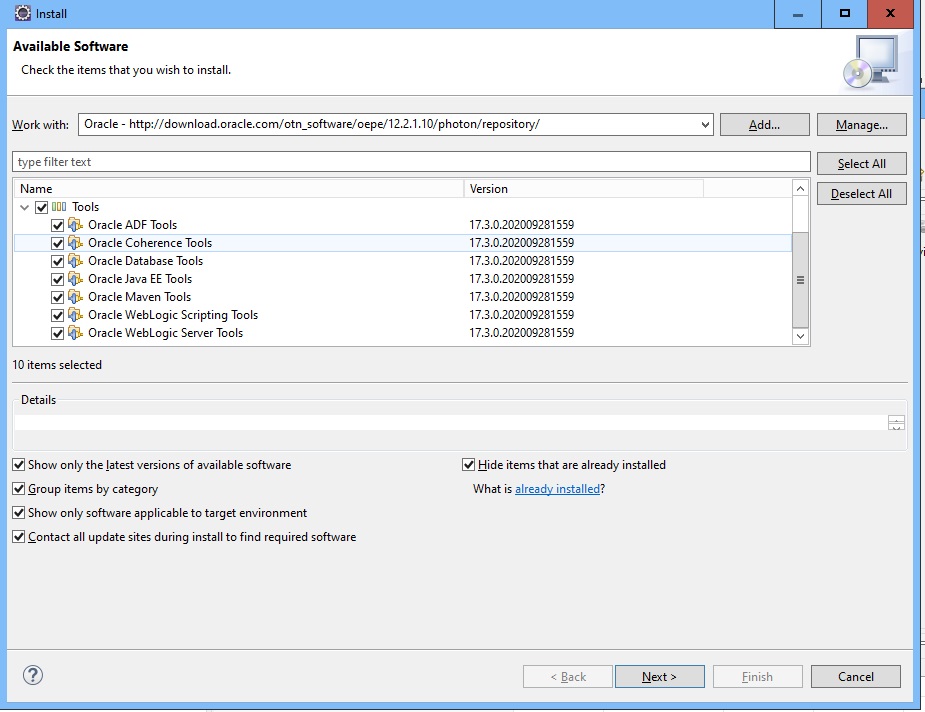The height and width of the screenshot is (712, 925).
Task: Click the Tools category icon
Action: (59, 206)
